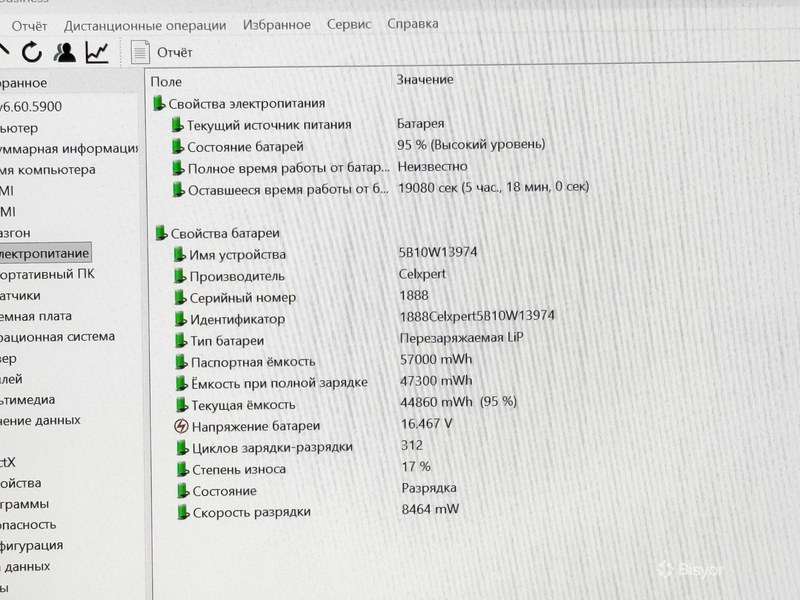Click the device name value 5B10W13974

coord(438,253)
